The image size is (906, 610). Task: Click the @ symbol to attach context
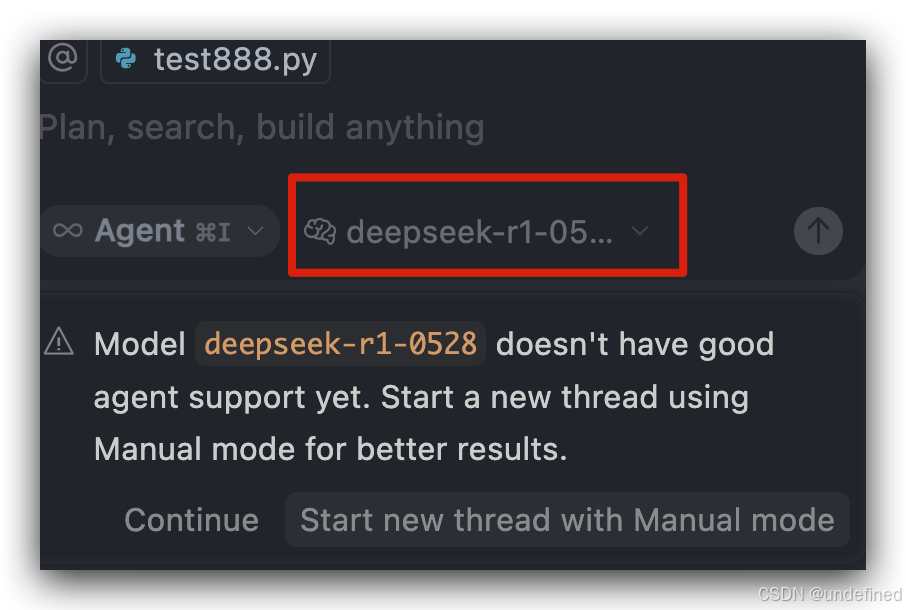click(63, 59)
